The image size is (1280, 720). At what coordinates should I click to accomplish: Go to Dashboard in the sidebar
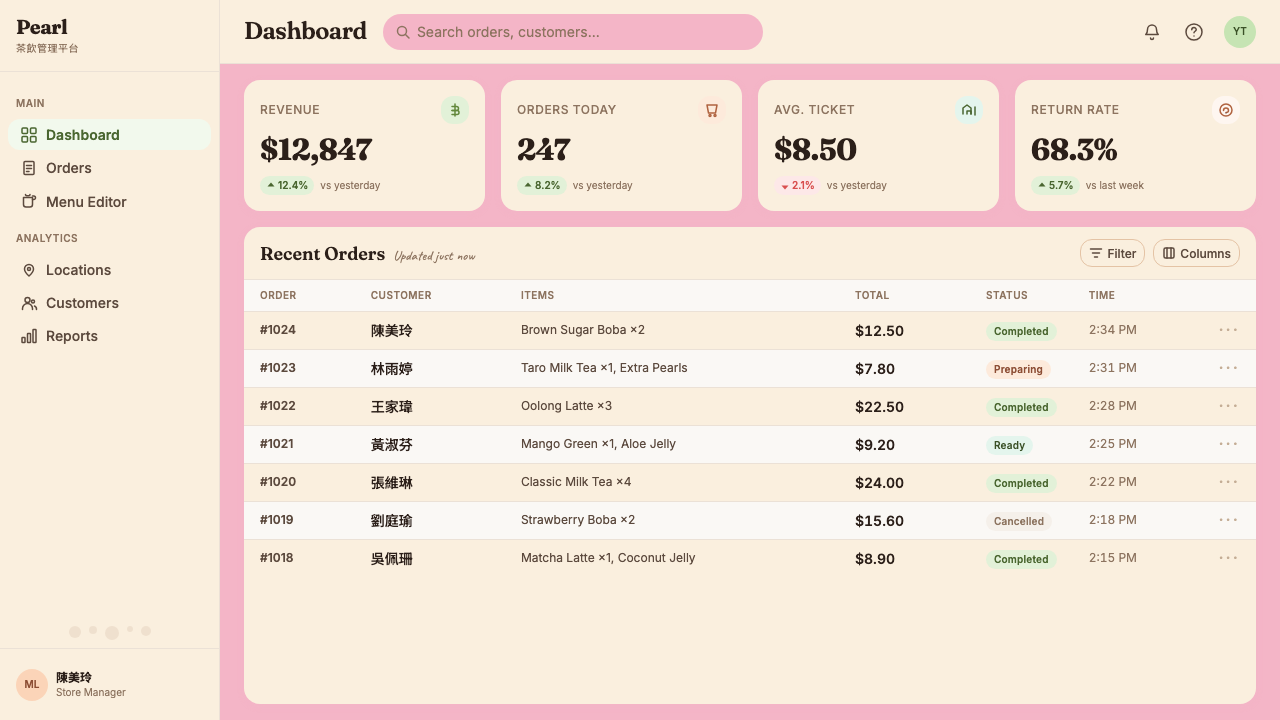tap(110, 135)
